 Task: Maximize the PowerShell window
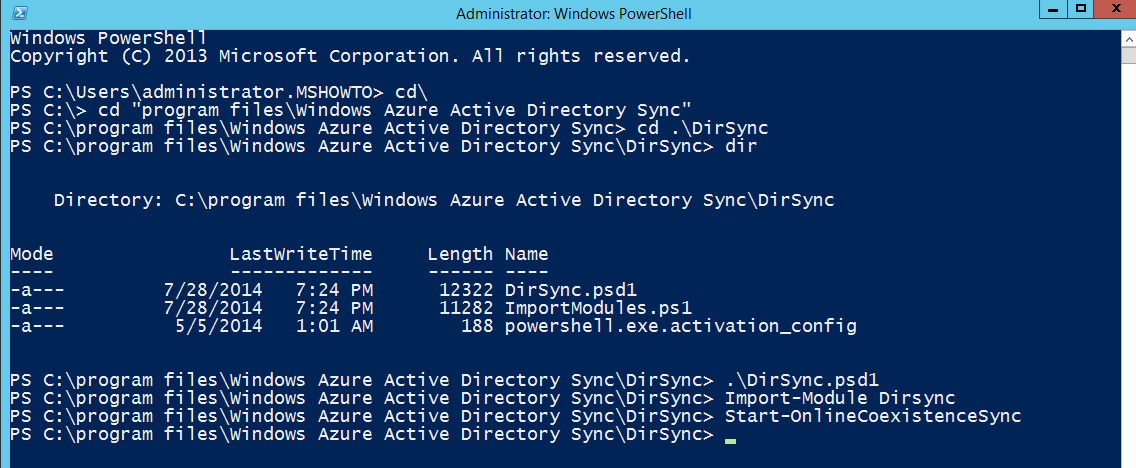point(1080,9)
